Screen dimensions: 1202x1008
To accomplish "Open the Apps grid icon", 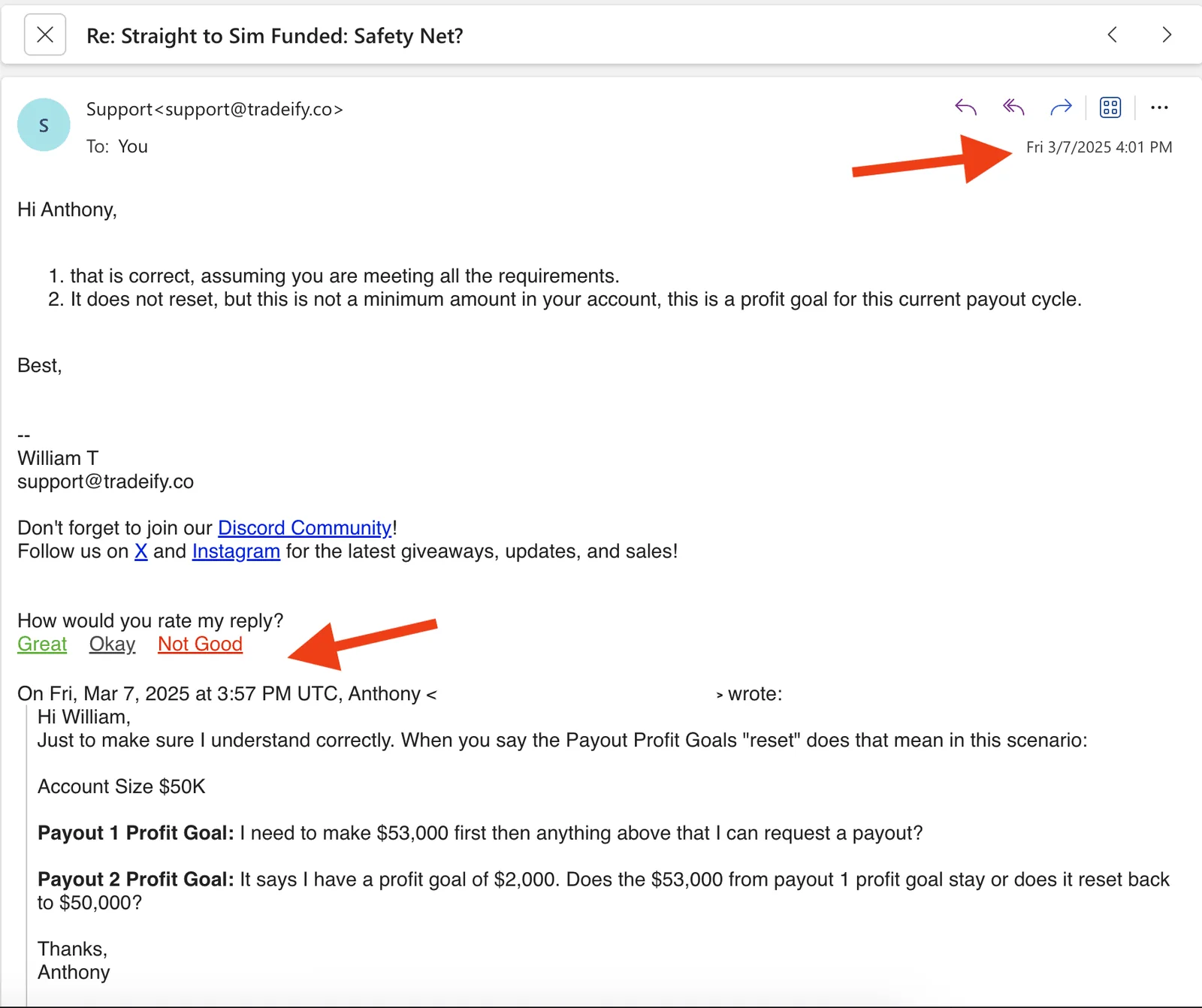I will (x=1110, y=107).
